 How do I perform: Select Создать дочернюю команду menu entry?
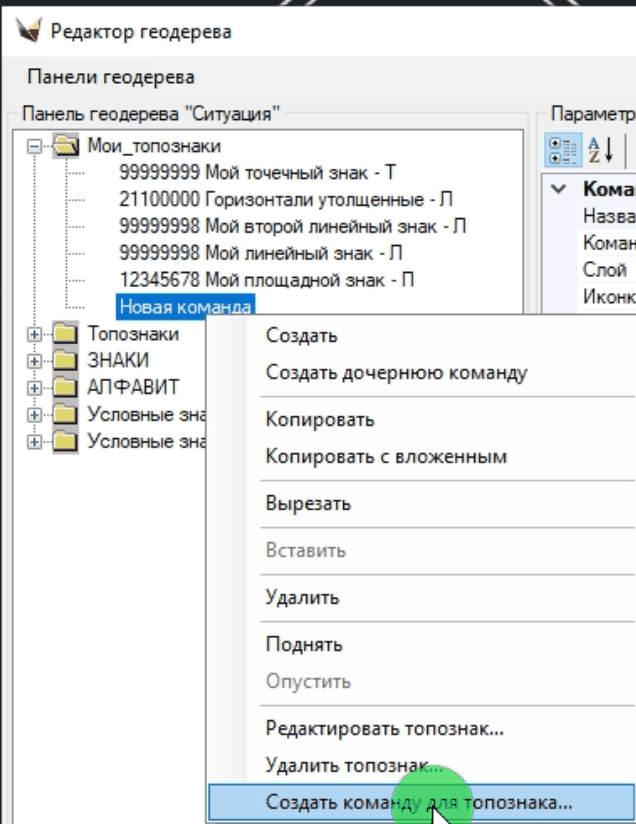tap(396, 373)
